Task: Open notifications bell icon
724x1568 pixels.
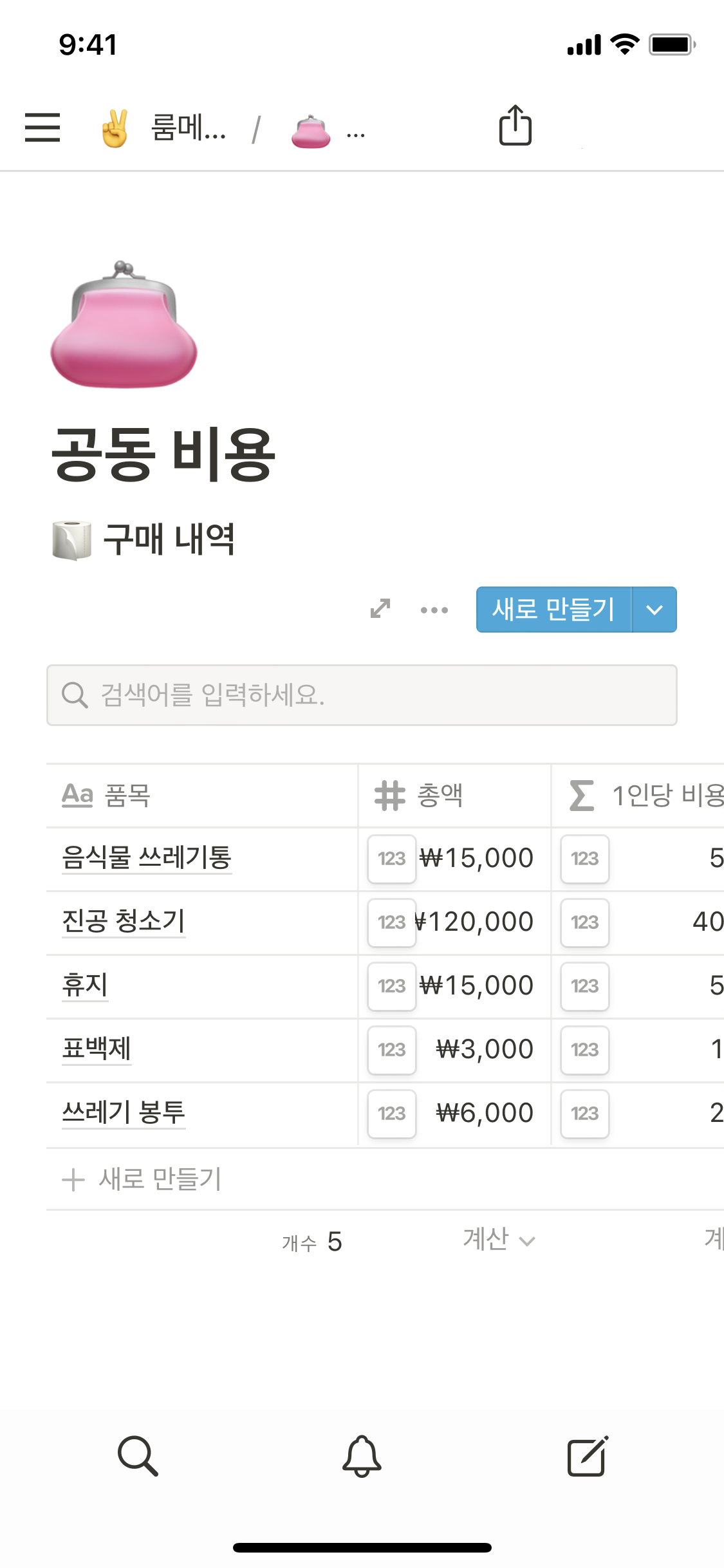Action: (x=362, y=1455)
